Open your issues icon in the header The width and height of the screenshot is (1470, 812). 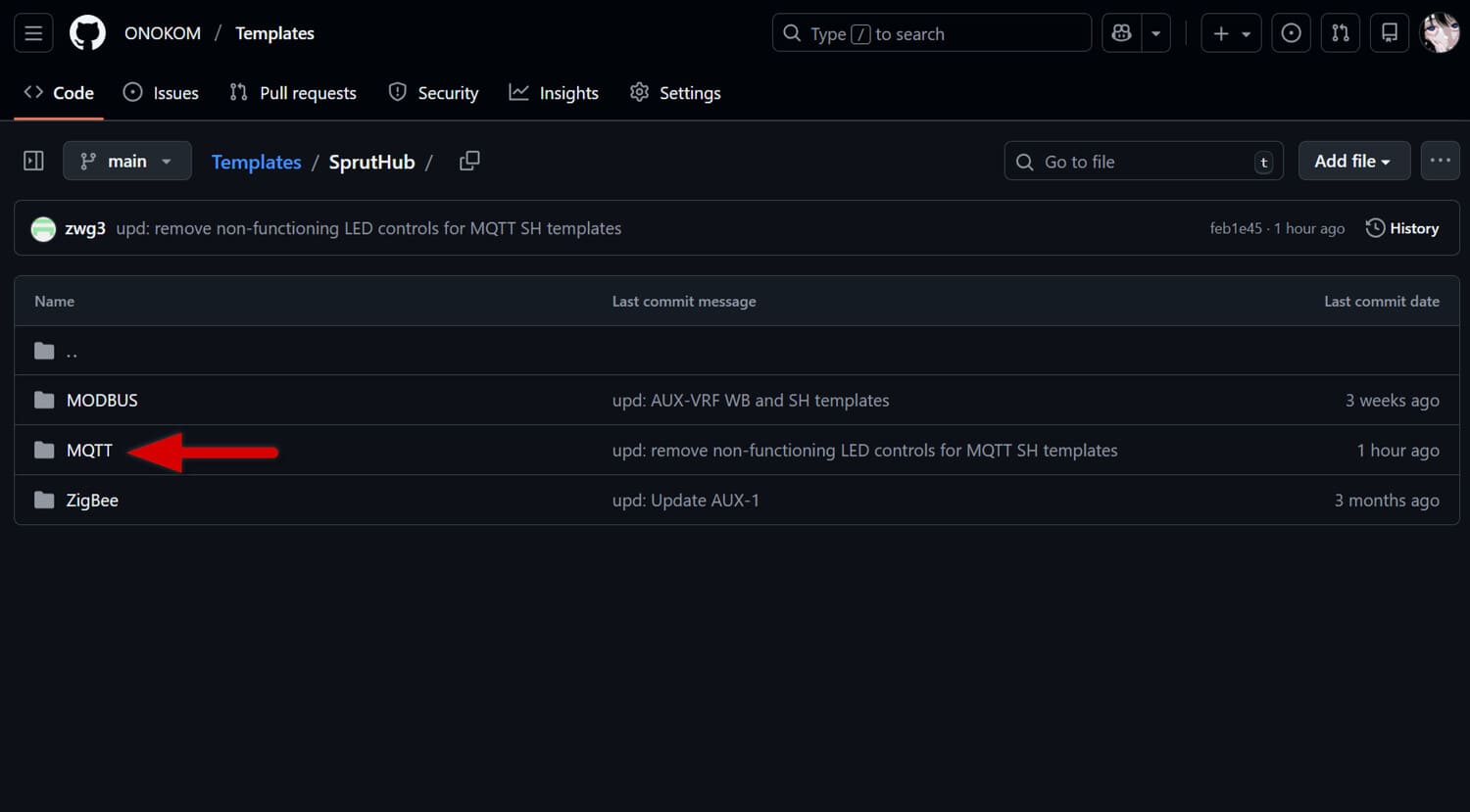tap(1291, 32)
